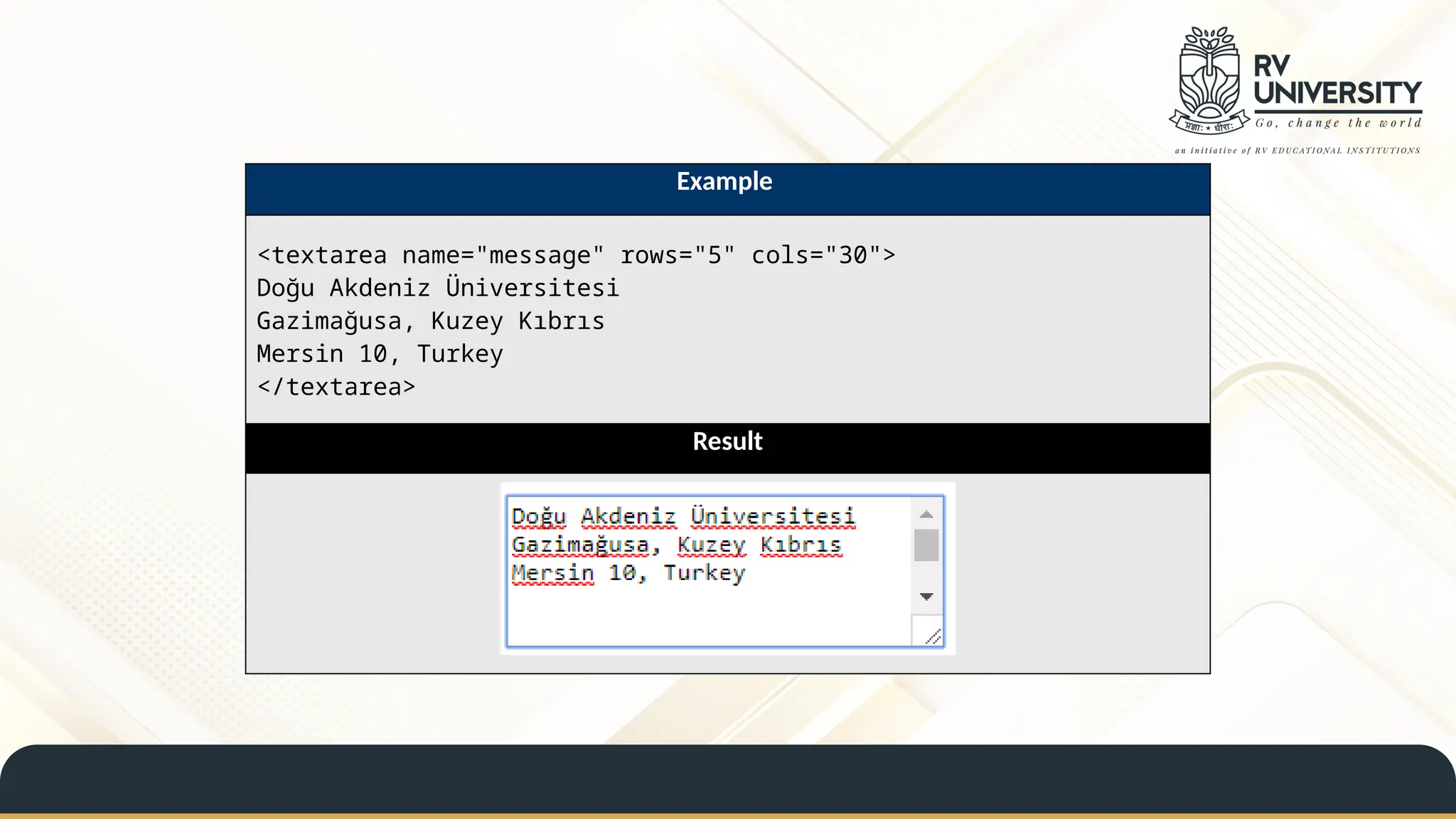Screen dimensions: 1456x819
Task: Click the closing '</textarea>' code line
Action: (x=336, y=387)
